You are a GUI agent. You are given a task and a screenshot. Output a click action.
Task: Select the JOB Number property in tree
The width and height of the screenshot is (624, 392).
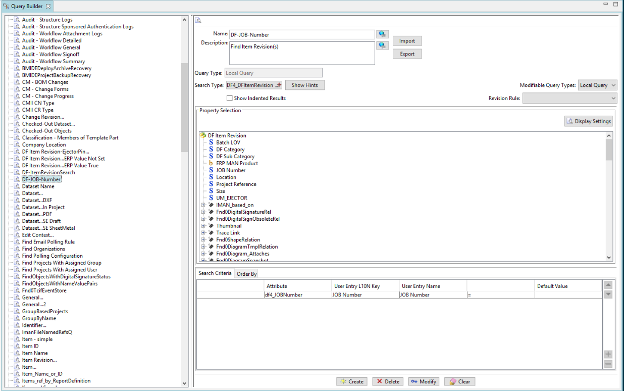click(231, 170)
